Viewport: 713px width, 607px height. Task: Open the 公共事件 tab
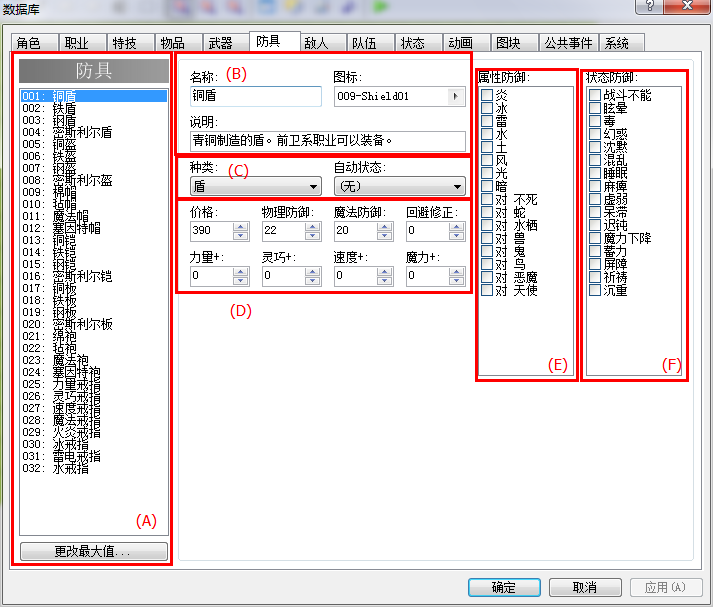coord(569,43)
